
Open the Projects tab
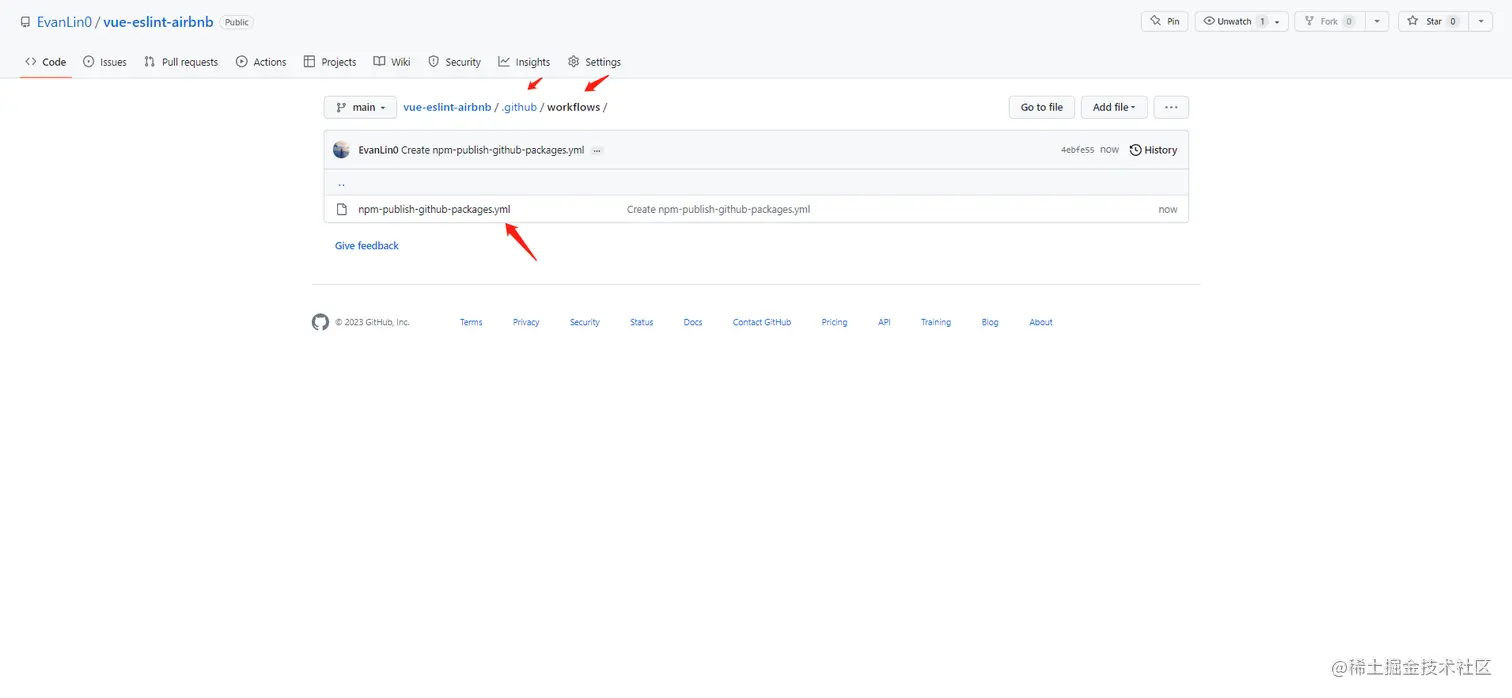point(330,62)
